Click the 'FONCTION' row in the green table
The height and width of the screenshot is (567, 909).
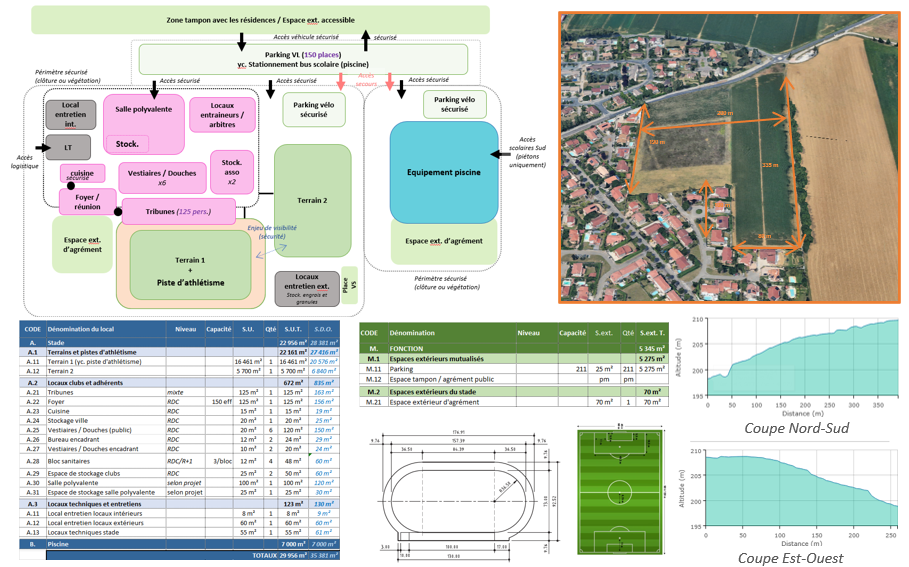tap(514, 348)
